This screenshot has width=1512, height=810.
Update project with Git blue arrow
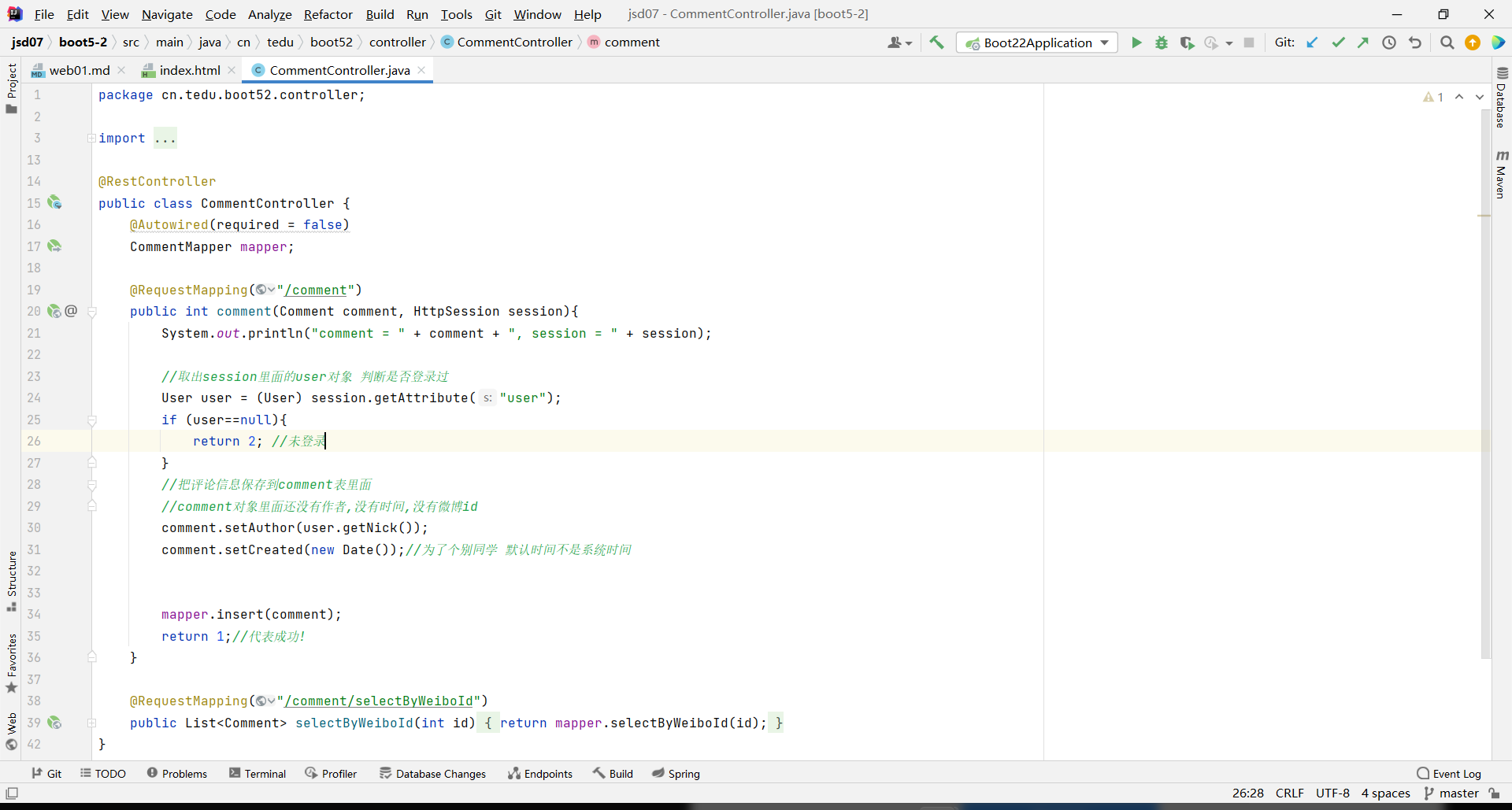coord(1312,43)
